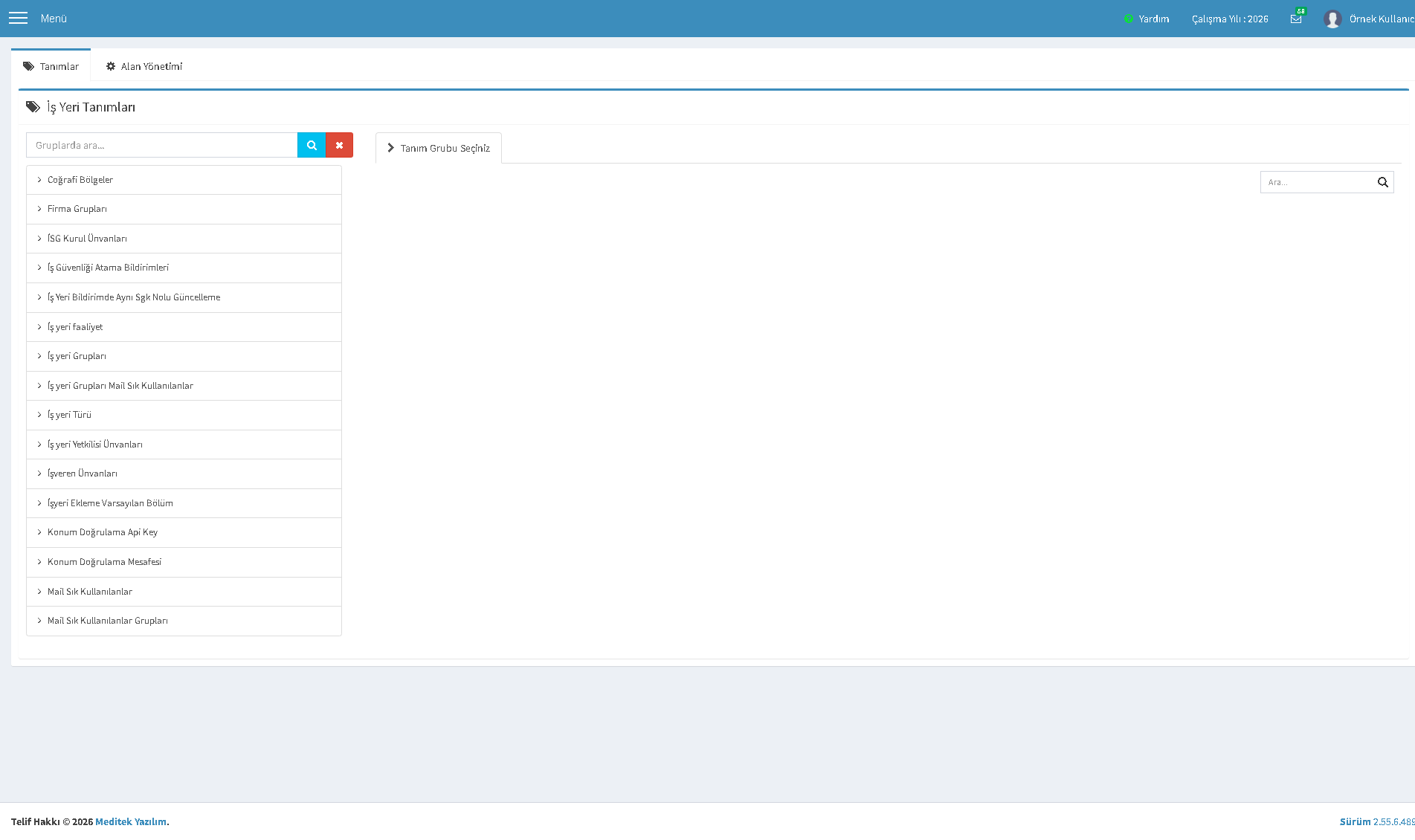This screenshot has width=1415, height=840.
Task: Click the blue group search magnifier button
Action: coord(312,145)
